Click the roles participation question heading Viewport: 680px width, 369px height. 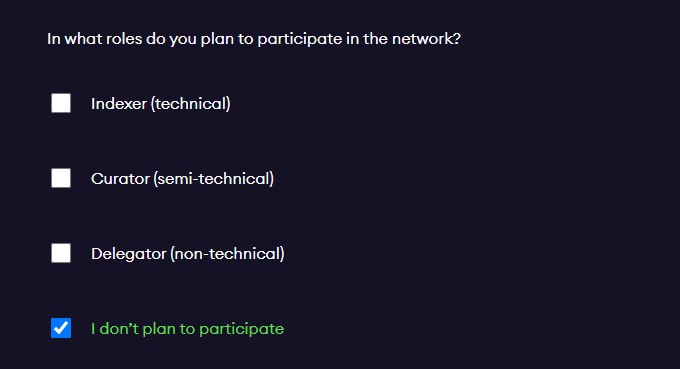(x=254, y=39)
